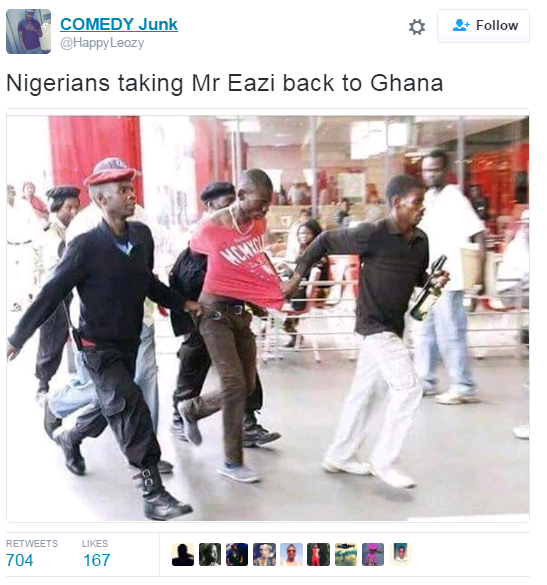The width and height of the screenshot is (547, 585).
Task: Open eighth liker avatar with pink figure
Action: click(373, 554)
